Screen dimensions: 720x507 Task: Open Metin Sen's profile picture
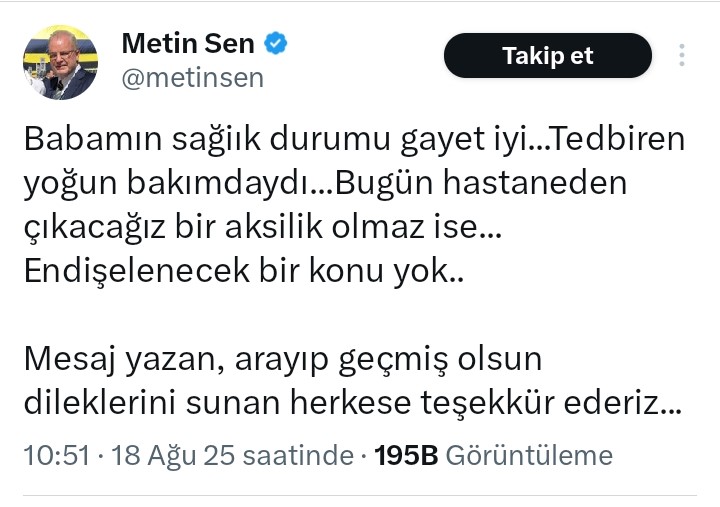tap(60, 62)
